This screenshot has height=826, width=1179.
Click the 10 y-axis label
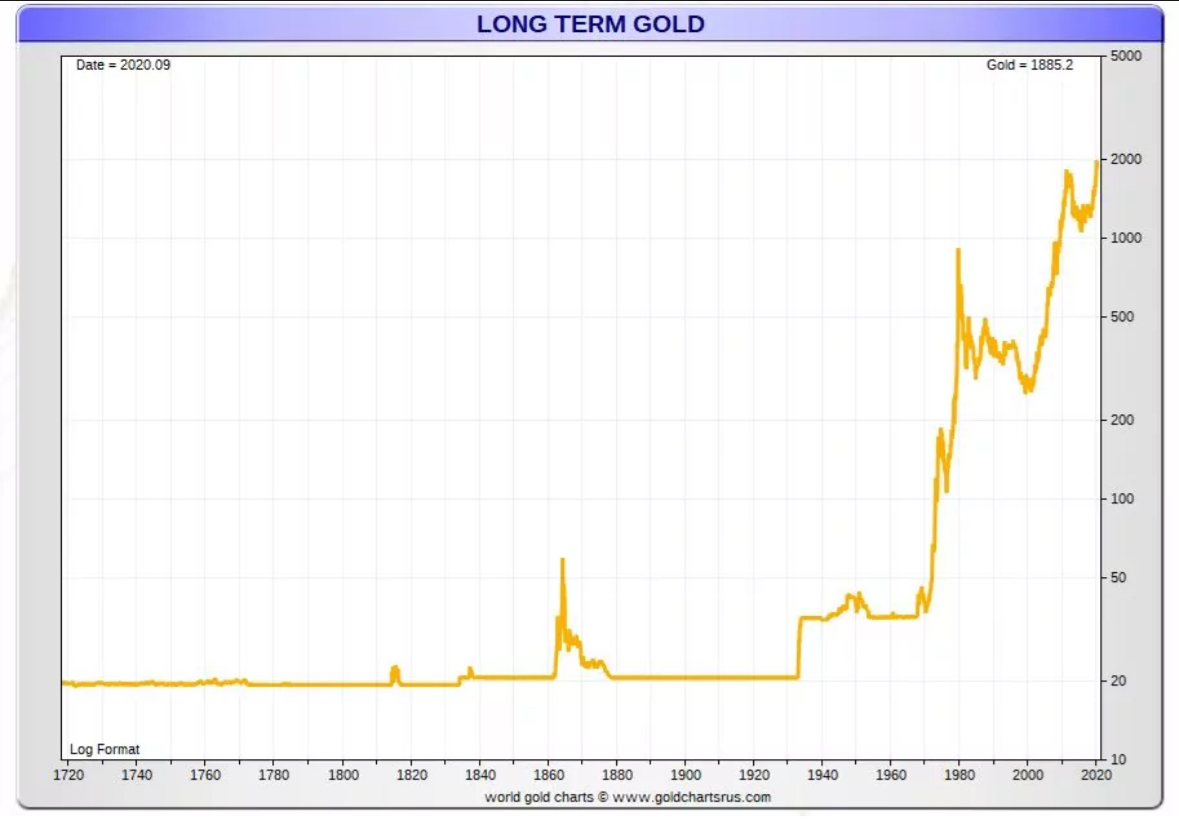1118,759
